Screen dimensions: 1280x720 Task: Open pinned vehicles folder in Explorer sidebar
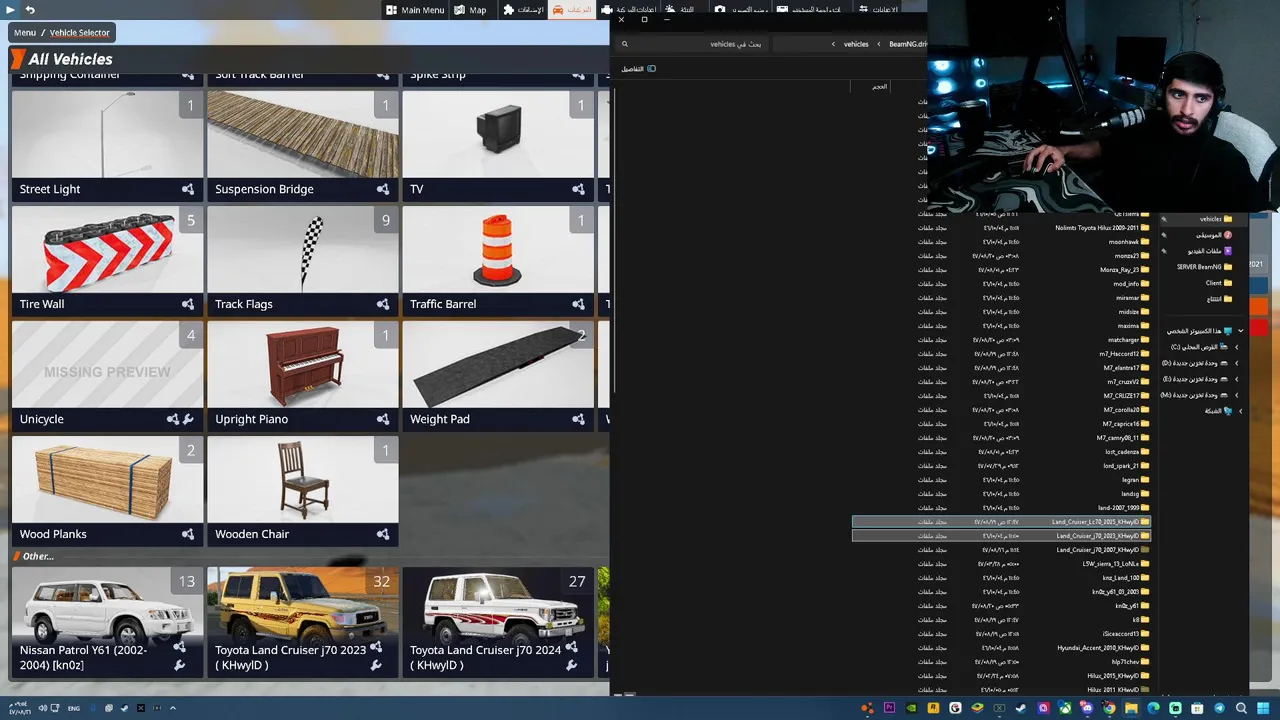(1215, 219)
